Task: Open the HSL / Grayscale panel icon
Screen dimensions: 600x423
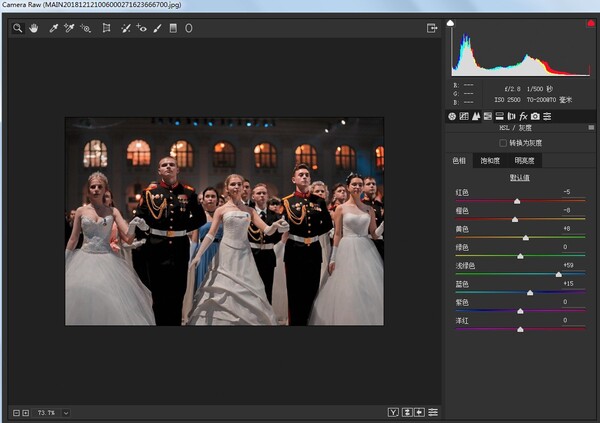Action: pos(488,116)
